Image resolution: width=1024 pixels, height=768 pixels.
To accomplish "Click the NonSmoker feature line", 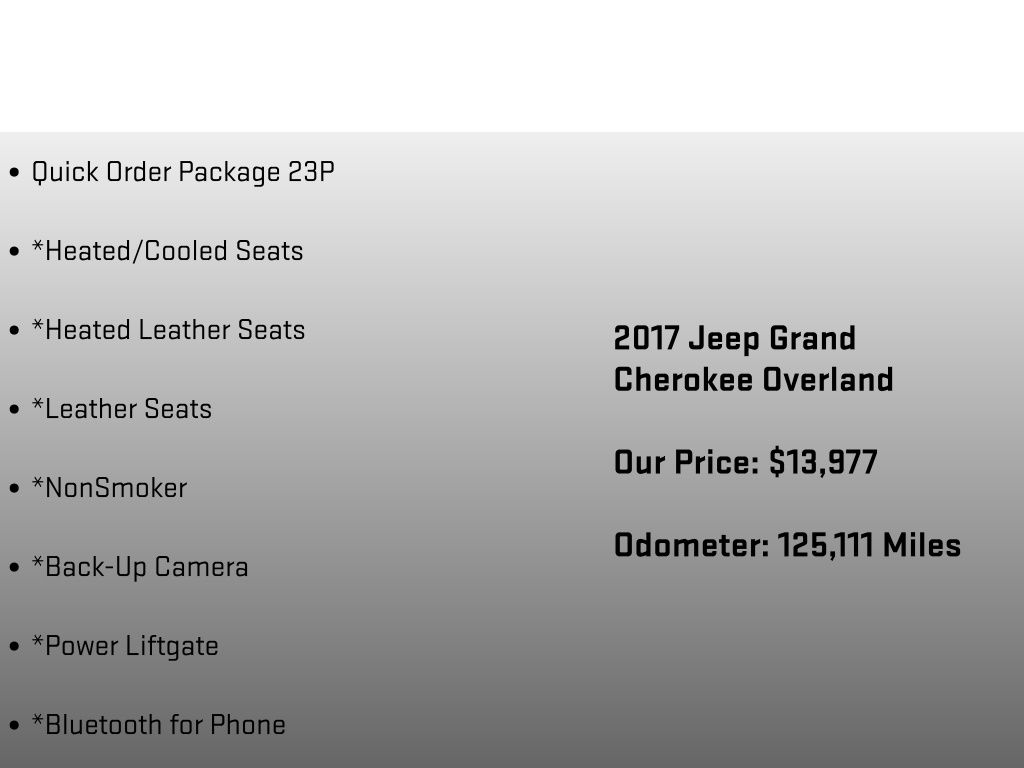I will 109,488.
